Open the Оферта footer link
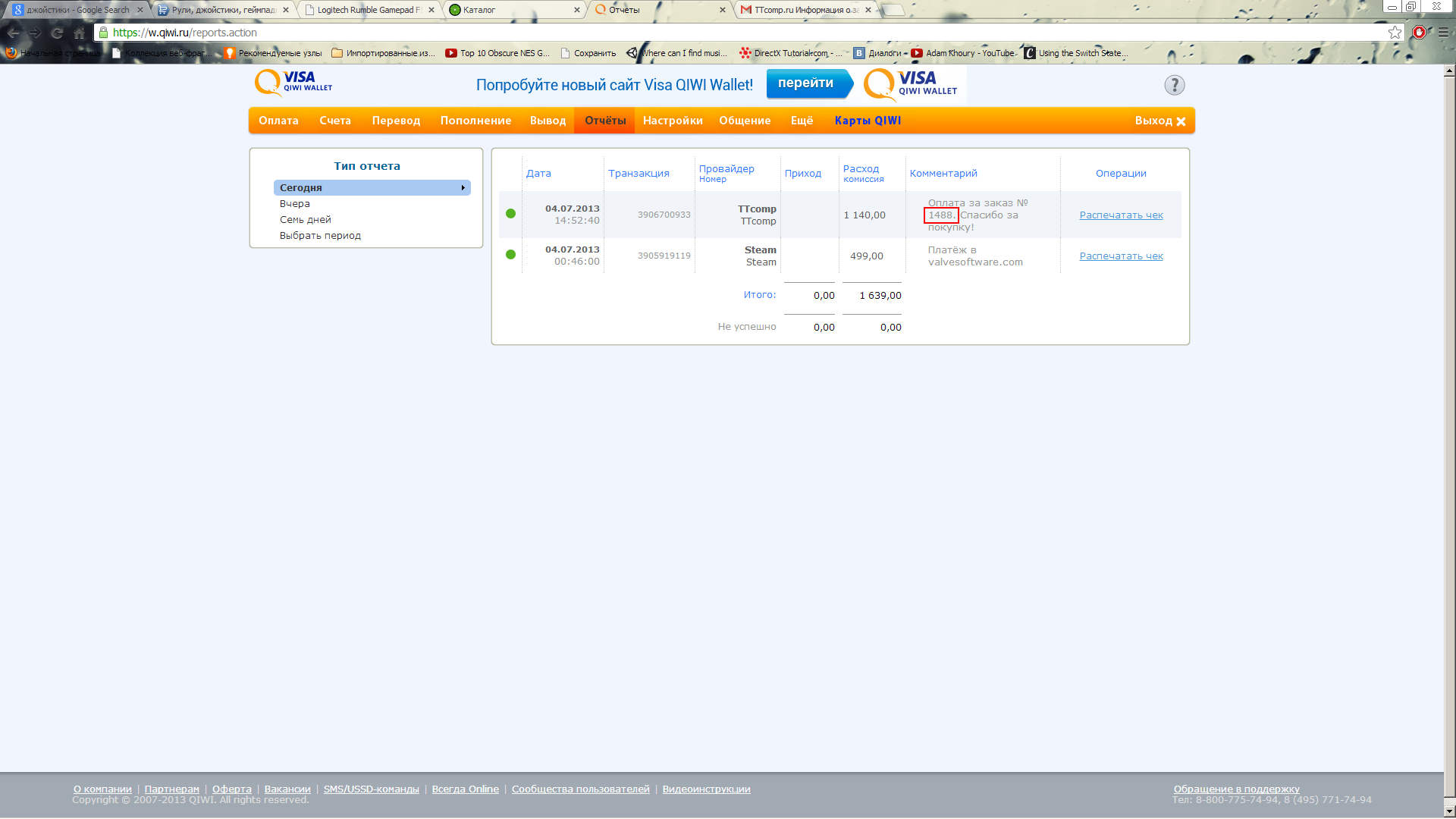The image size is (1456, 819). point(232,789)
